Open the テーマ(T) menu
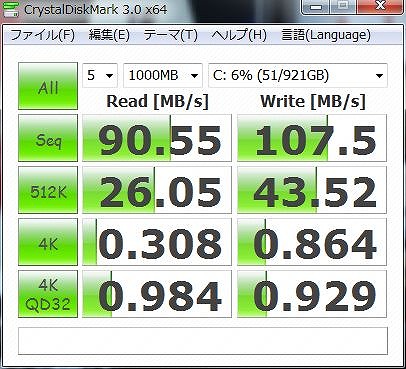Screen dimensions: 406x369 (170, 35)
